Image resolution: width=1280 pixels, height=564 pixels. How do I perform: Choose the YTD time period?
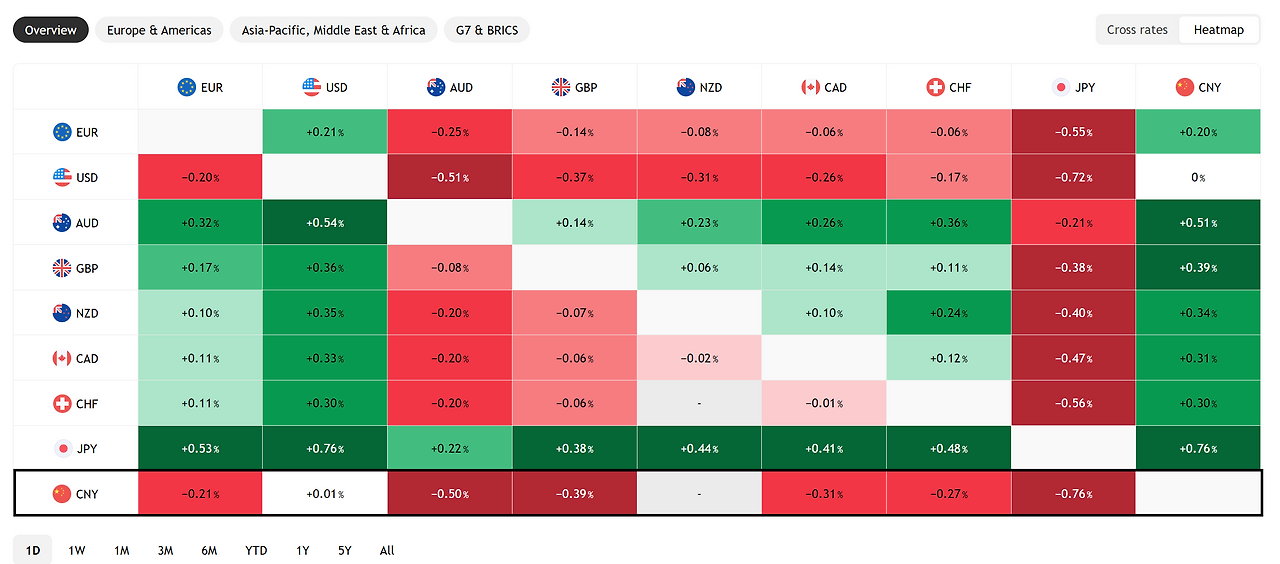click(x=256, y=550)
